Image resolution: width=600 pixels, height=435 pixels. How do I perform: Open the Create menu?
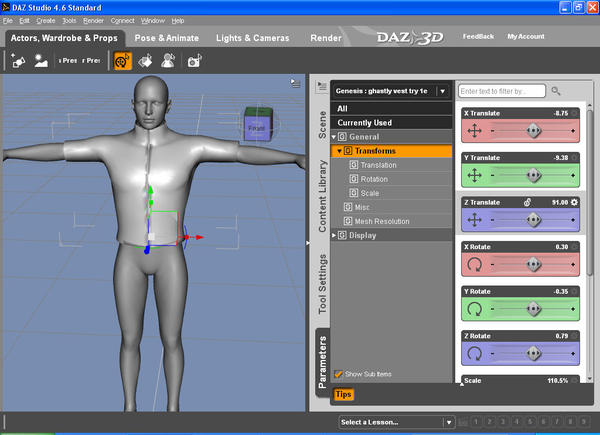click(46, 21)
